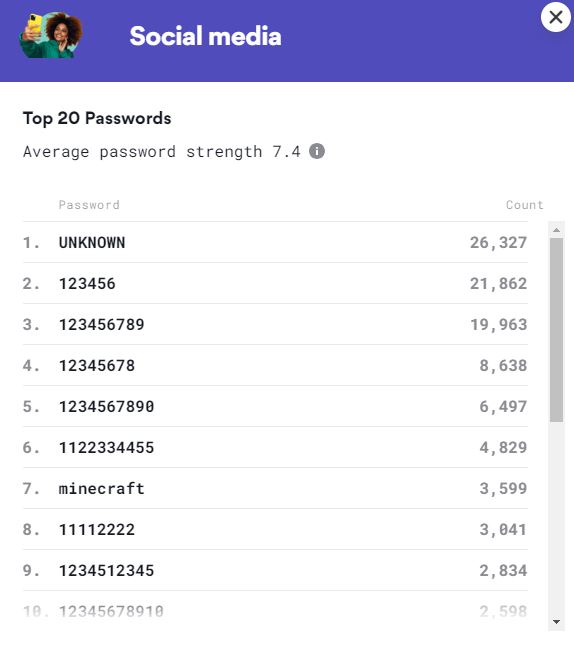Select the UNKNOWN password row
Viewport: 574px width, 655px height.
275,242
